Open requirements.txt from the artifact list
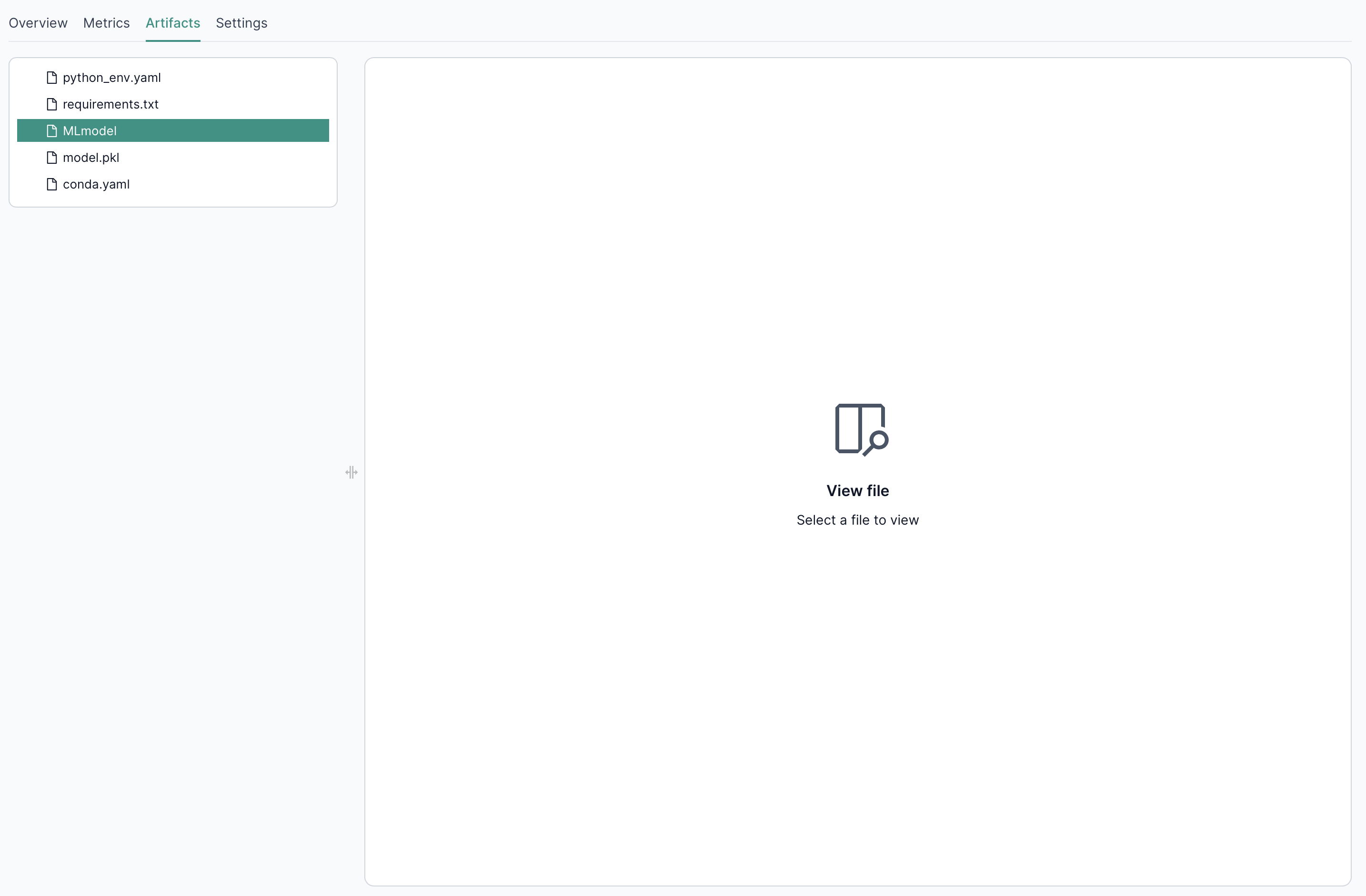This screenshot has height=896, width=1366. click(110, 104)
